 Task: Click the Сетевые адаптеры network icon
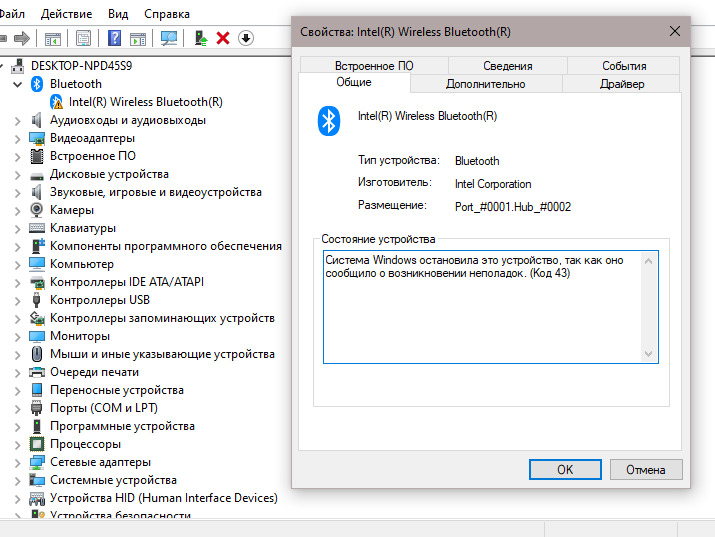click(37, 462)
